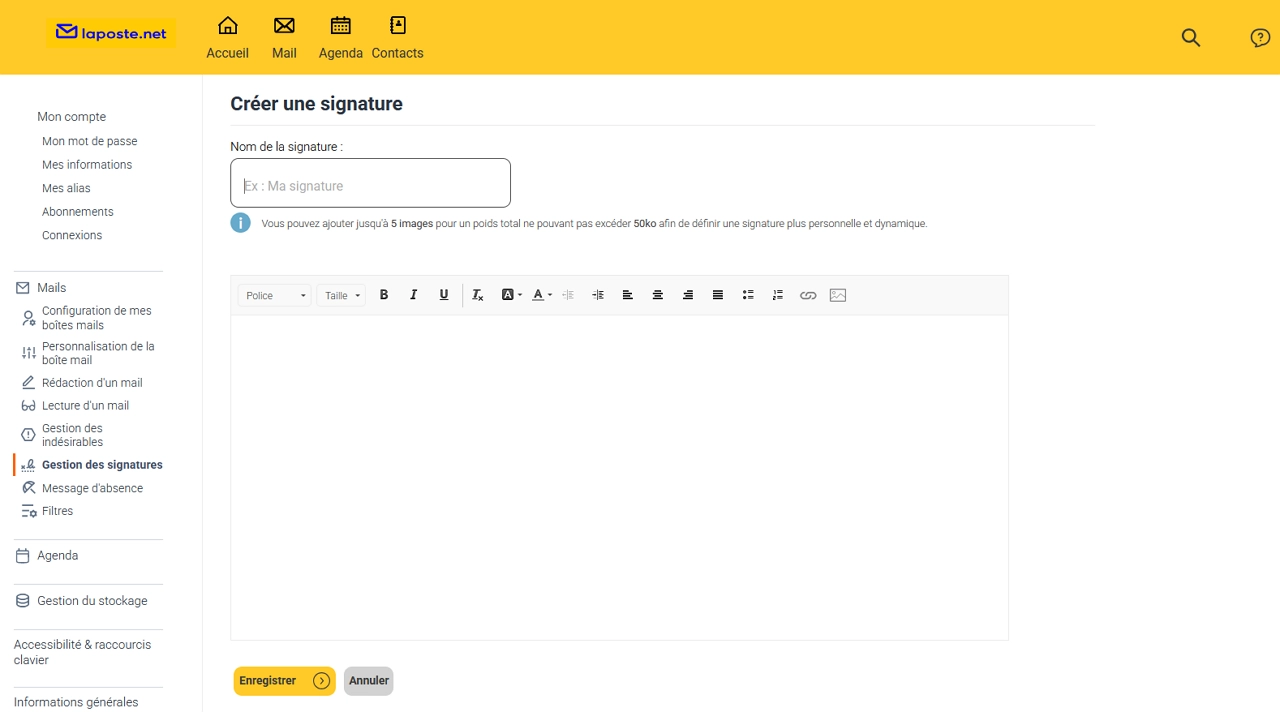Toggle italic formatting in signature editor
The width and height of the screenshot is (1280, 712).
pyautogui.click(x=414, y=295)
